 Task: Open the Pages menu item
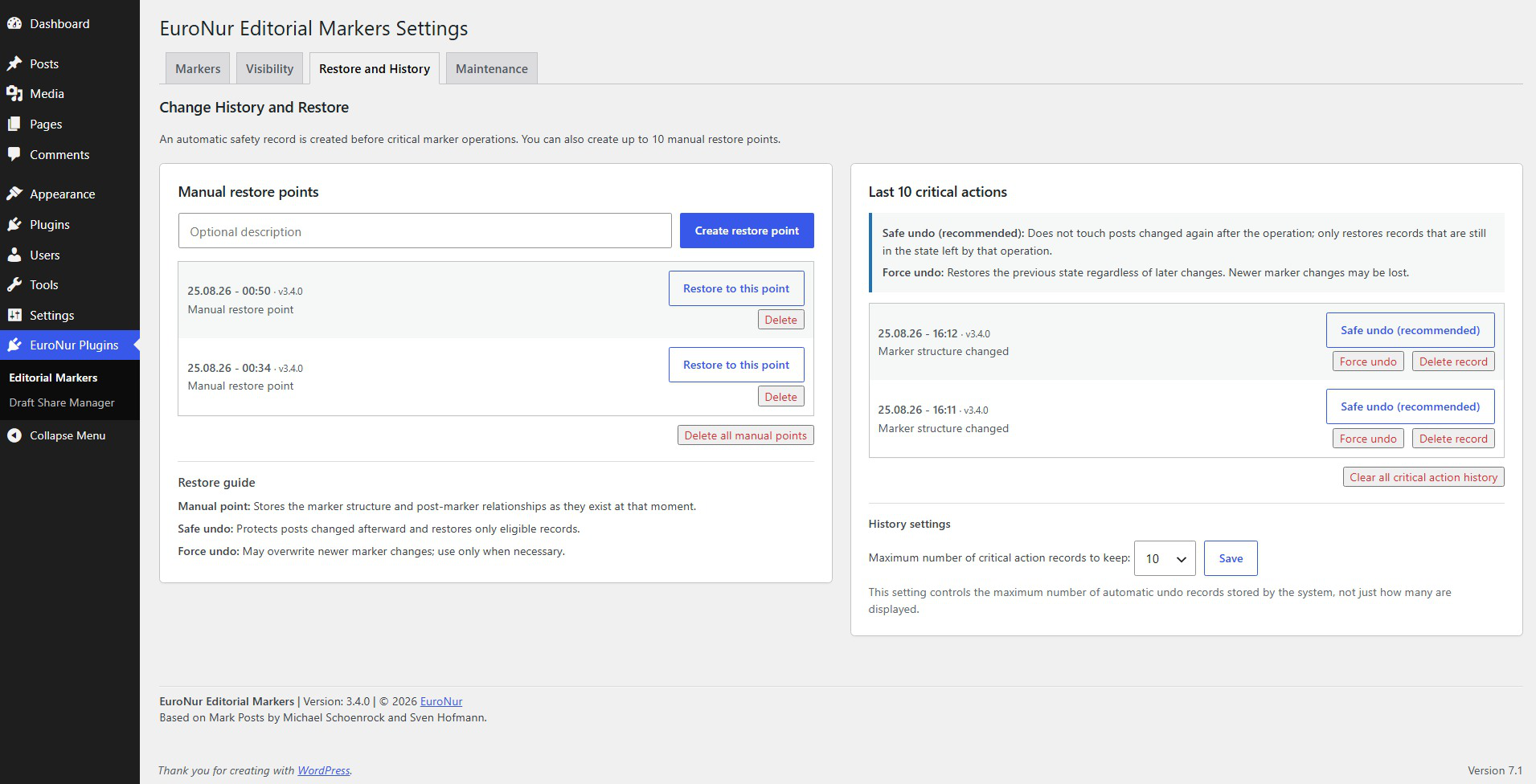click(70, 125)
